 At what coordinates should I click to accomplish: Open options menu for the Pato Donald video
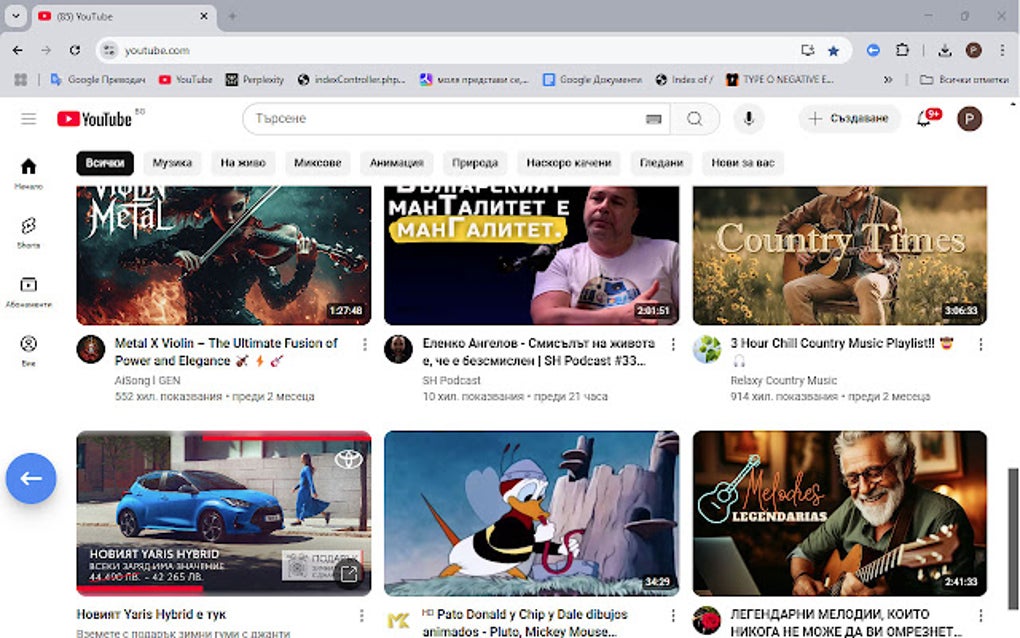coord(672,613)
